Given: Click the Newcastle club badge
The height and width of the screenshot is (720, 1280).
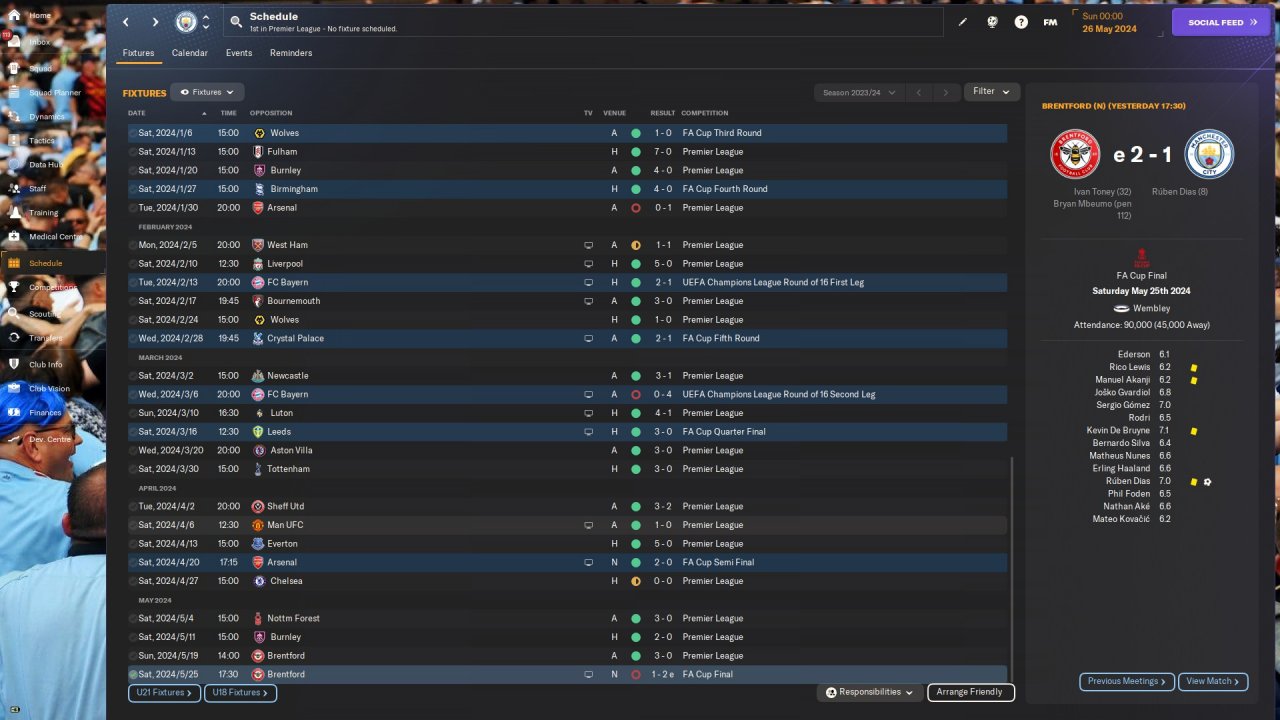Looking at the screenshot, I should point(257,376).
